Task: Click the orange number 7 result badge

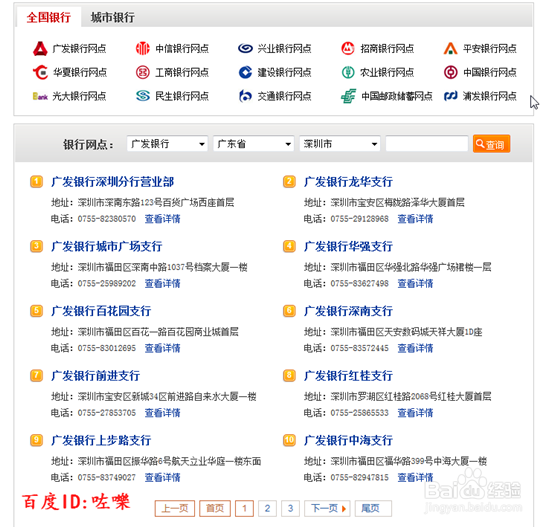Action: coord(36,375)
